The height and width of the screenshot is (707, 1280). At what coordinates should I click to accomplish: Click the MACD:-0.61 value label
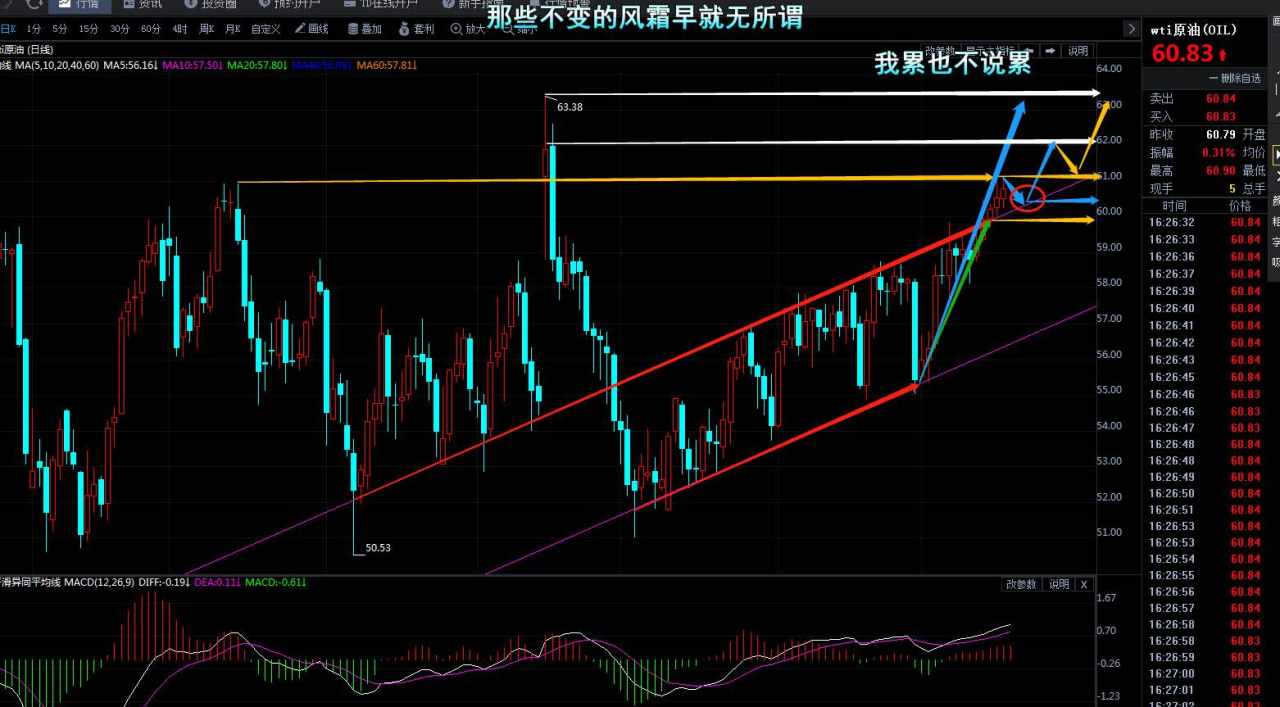277,582
